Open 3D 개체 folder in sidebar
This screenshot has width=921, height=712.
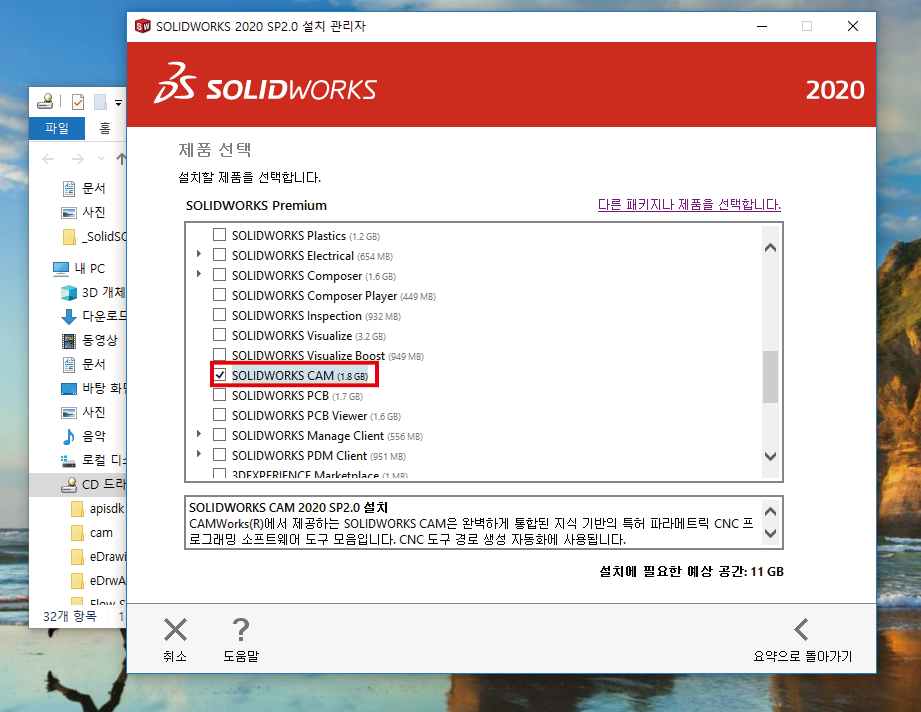[93, 292]
